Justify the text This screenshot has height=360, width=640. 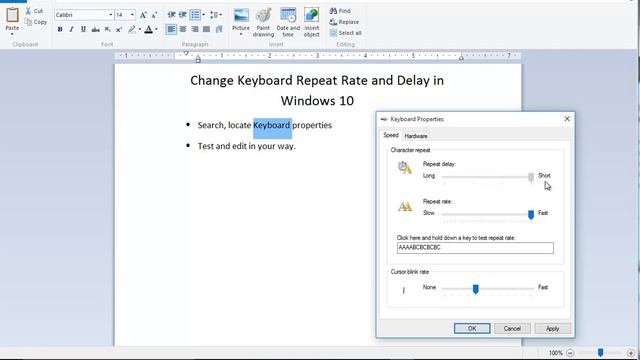(207, 29)
